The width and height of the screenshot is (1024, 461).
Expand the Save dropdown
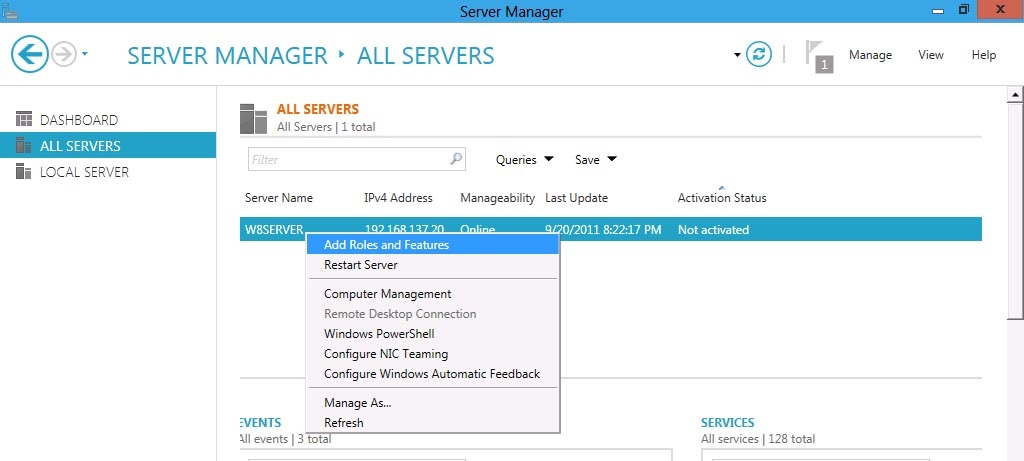click(x=596, y=160)
